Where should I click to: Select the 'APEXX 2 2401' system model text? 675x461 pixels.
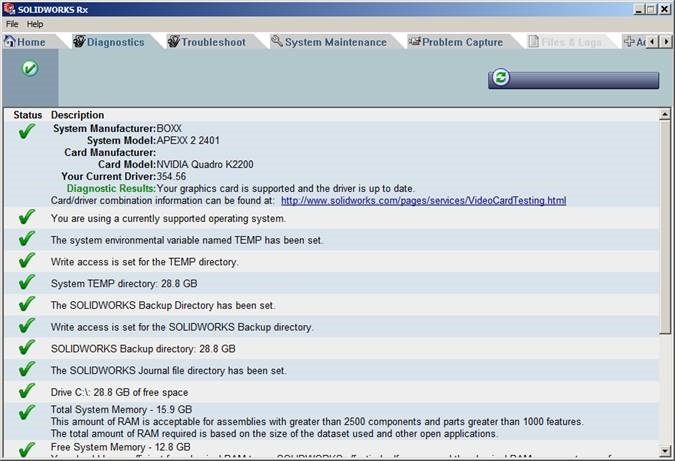pos(188,140)
